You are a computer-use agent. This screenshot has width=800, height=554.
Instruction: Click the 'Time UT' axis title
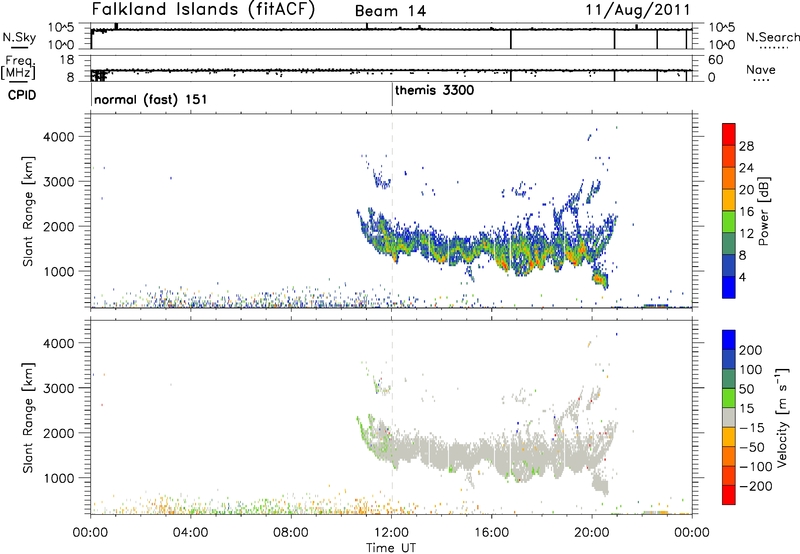(x=391, y=548)
